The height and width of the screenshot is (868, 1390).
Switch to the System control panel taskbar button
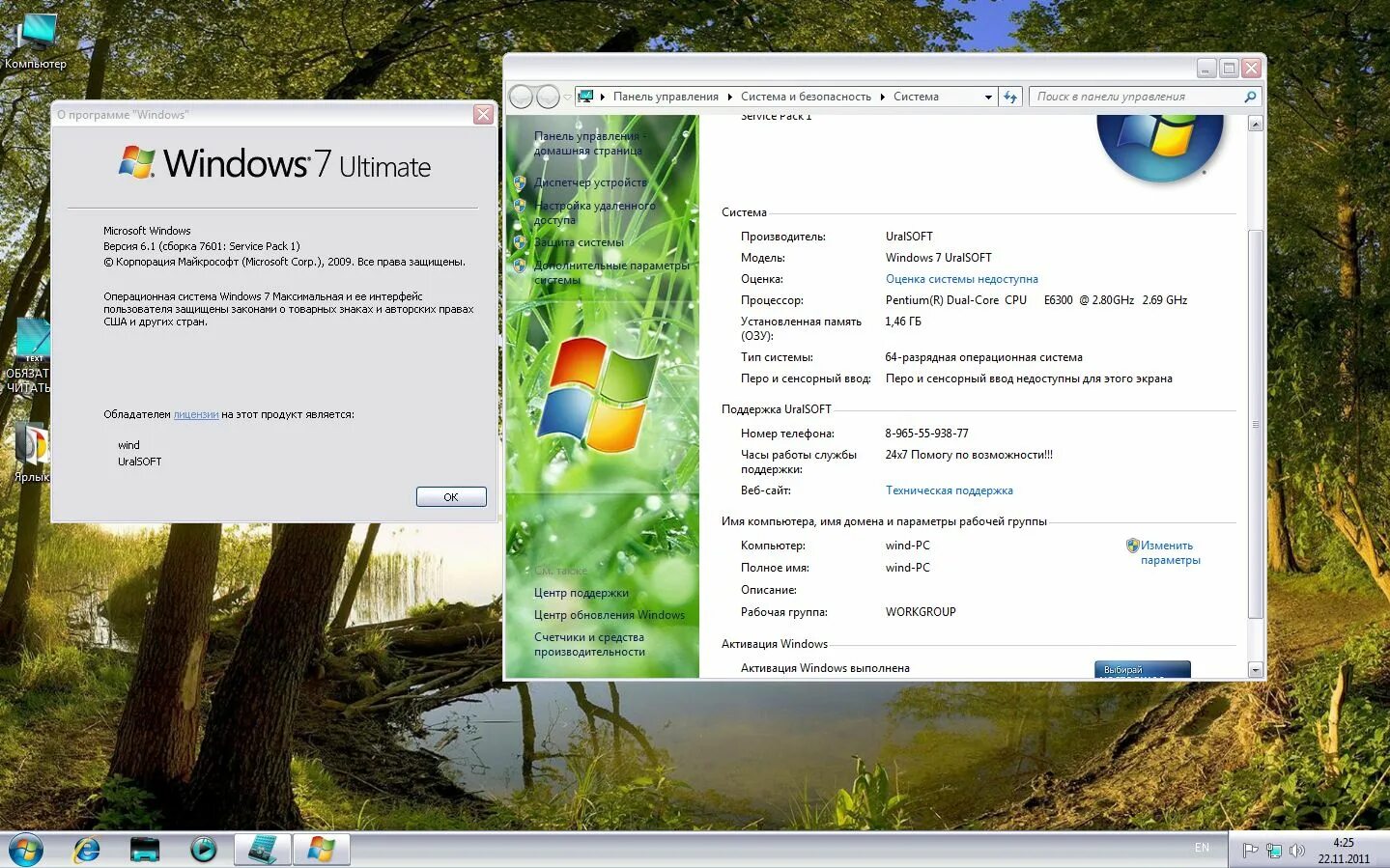pos(263,850)
